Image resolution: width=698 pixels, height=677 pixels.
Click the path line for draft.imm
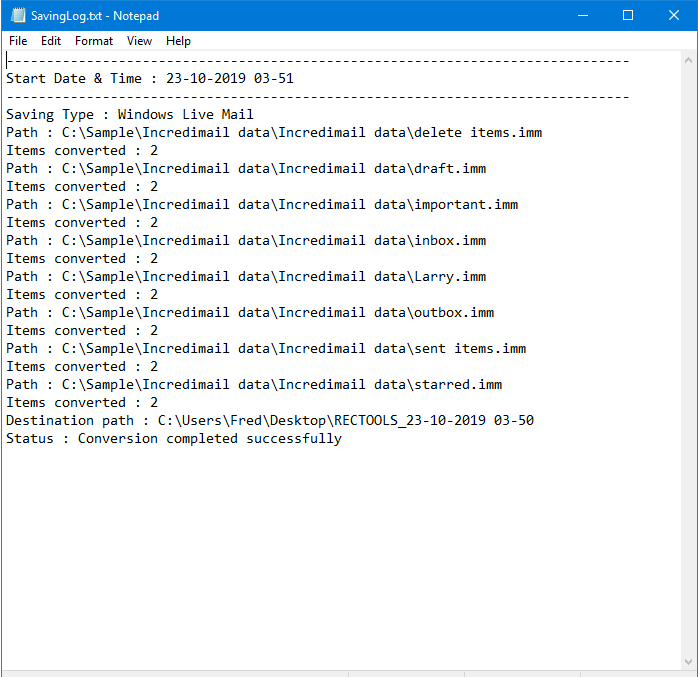pos(246,169)
